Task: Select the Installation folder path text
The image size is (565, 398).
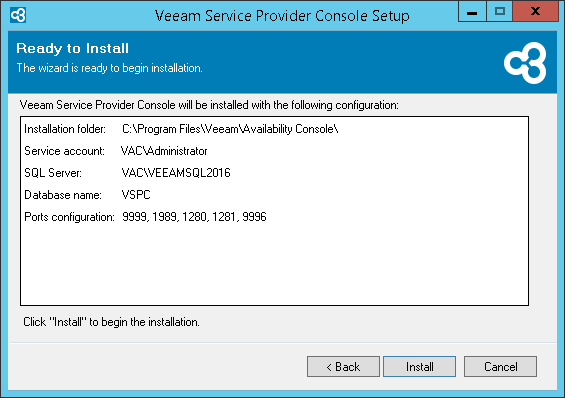Action: [x=230, y=129]
